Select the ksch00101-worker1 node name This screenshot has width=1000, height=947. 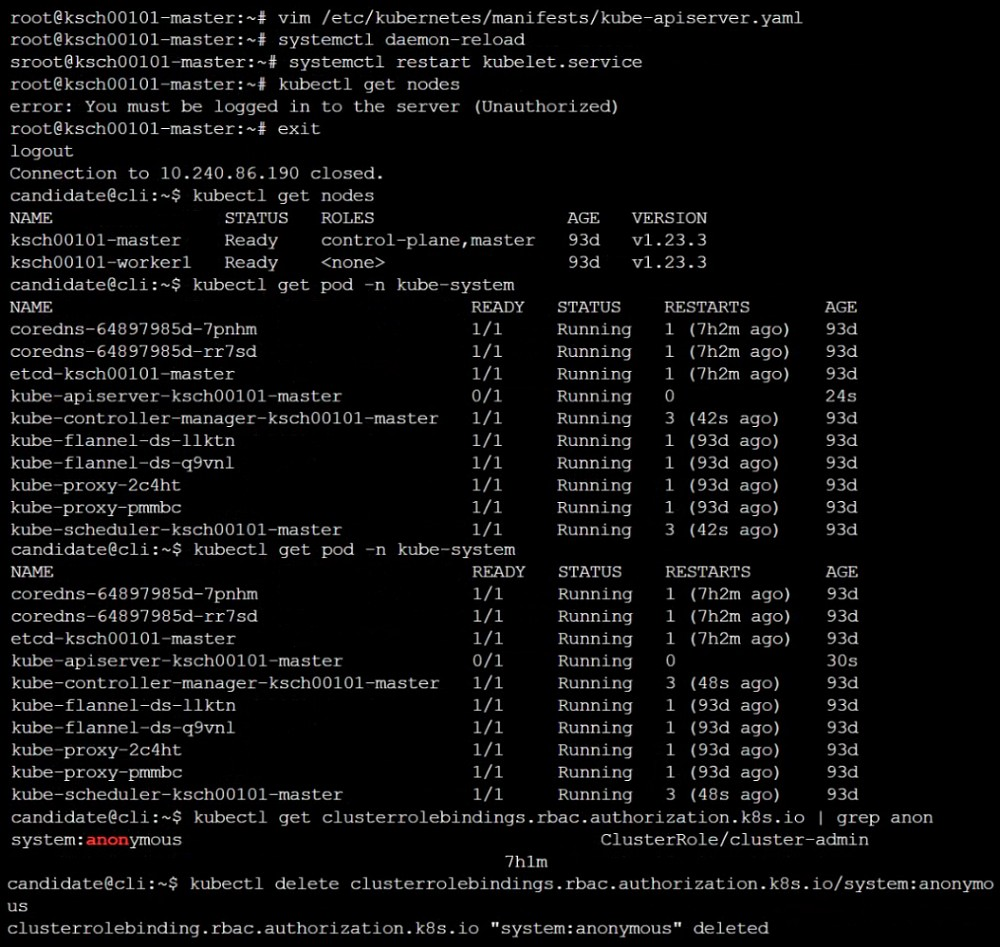coord(100,262)
